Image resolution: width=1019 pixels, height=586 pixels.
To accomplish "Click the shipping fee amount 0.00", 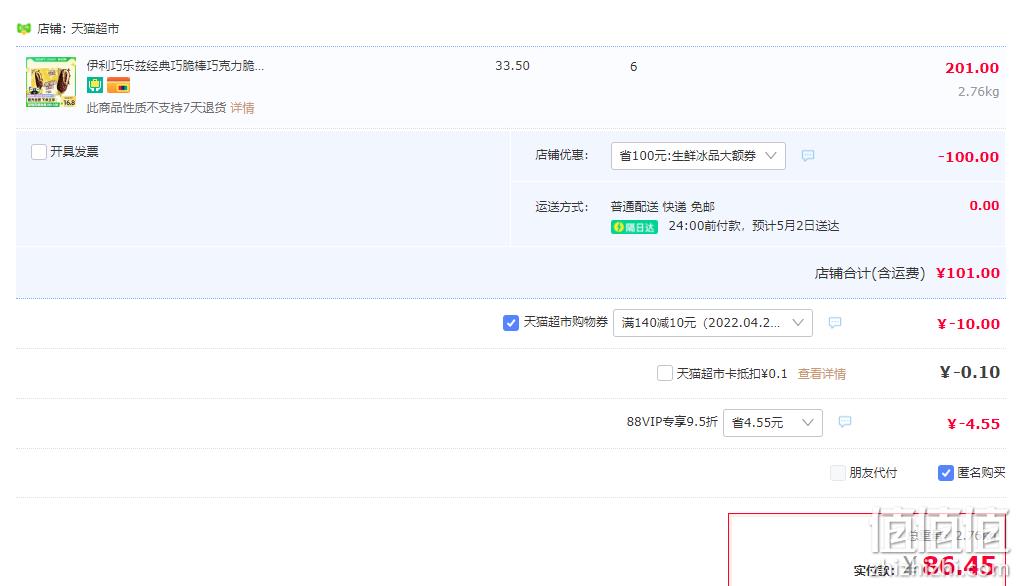I will [984, 205].
